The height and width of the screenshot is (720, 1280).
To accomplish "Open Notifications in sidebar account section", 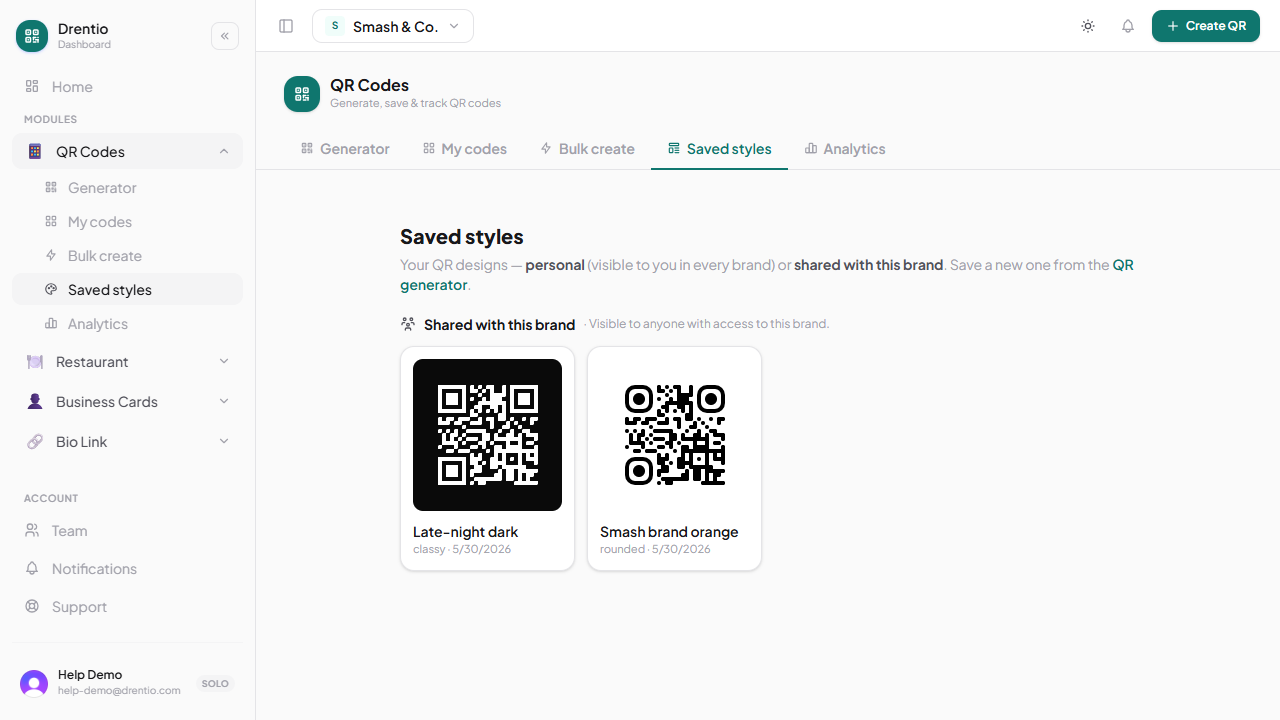I will 128,569.
